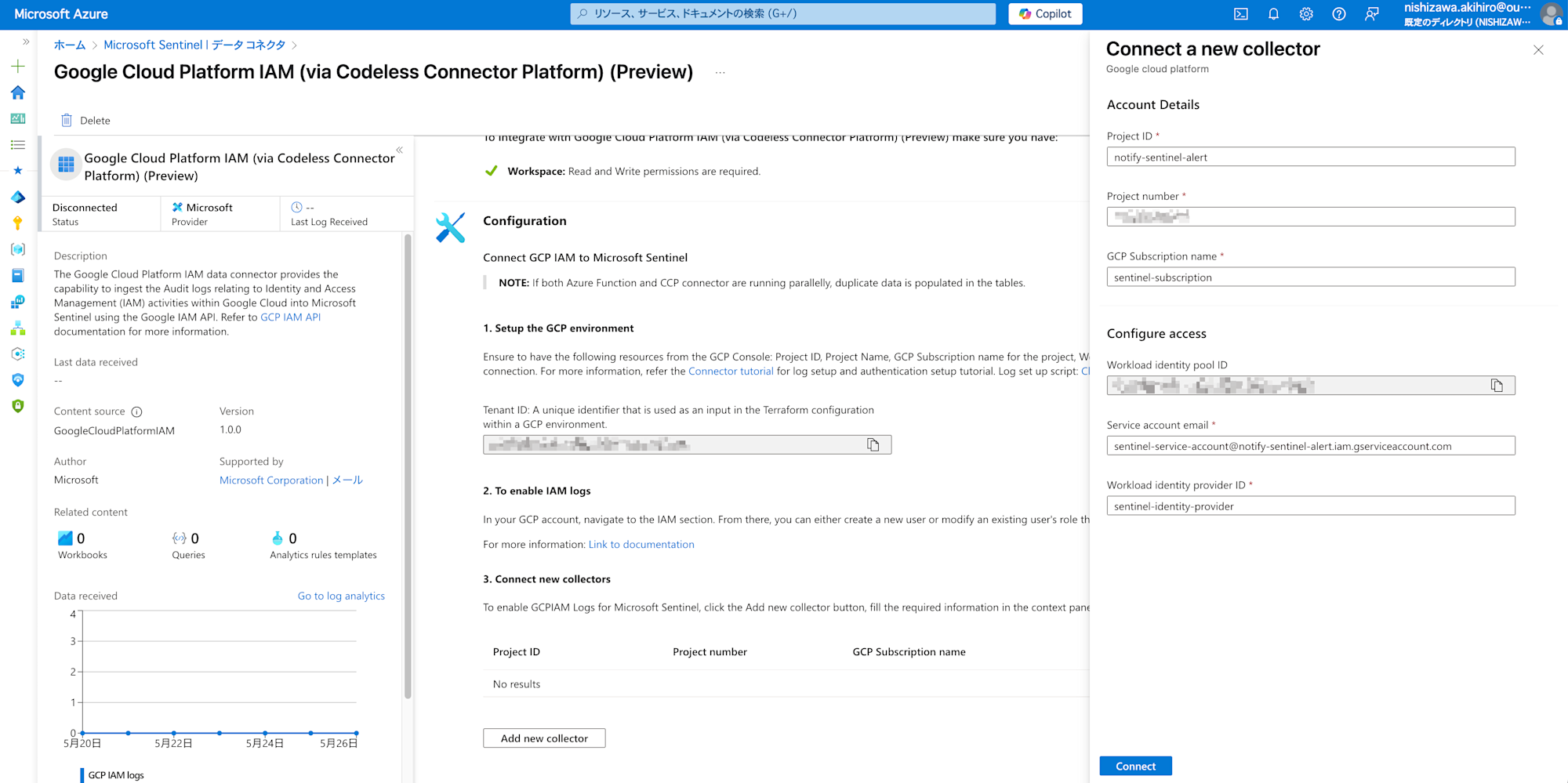Click the Connect button
The image size is (1568, 783).
(x=1135, y=767)
